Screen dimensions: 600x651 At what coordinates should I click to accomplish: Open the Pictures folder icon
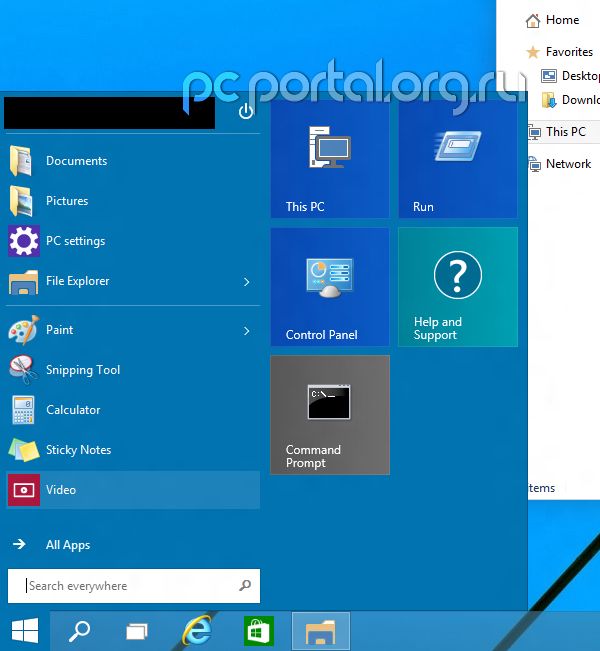[x=21, y=201]
